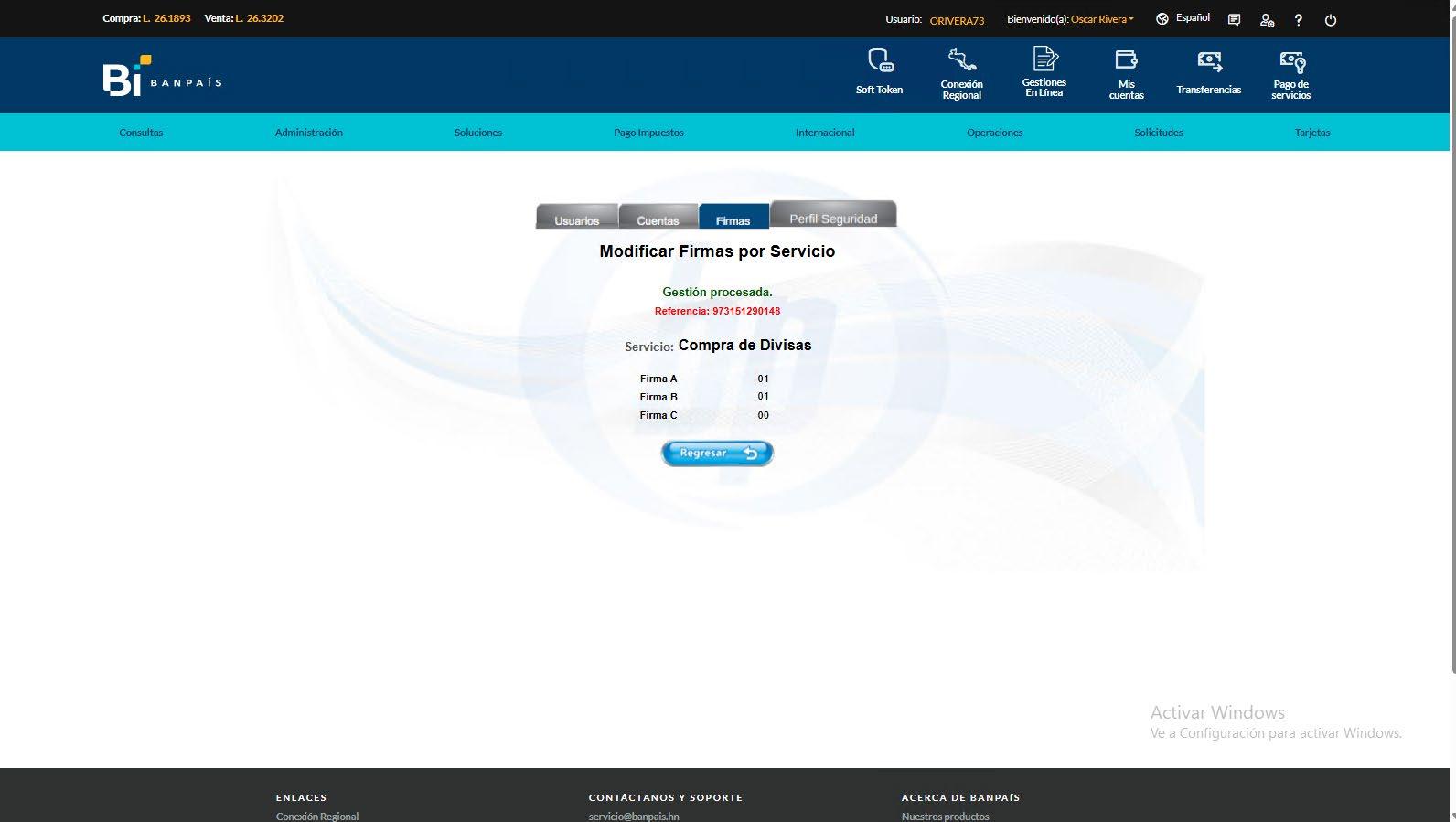The image size is (1456, 822).
Task: Open the Administración menu
Action: [x=309, y=133]
